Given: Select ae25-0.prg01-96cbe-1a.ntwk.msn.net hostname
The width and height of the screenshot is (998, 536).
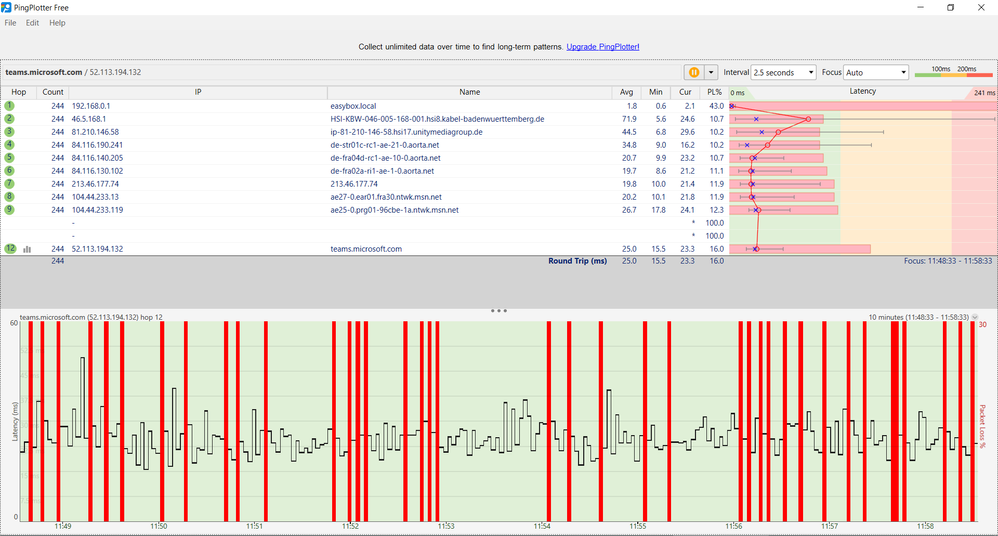Looking at the screenshot, I should coord(394,210).
